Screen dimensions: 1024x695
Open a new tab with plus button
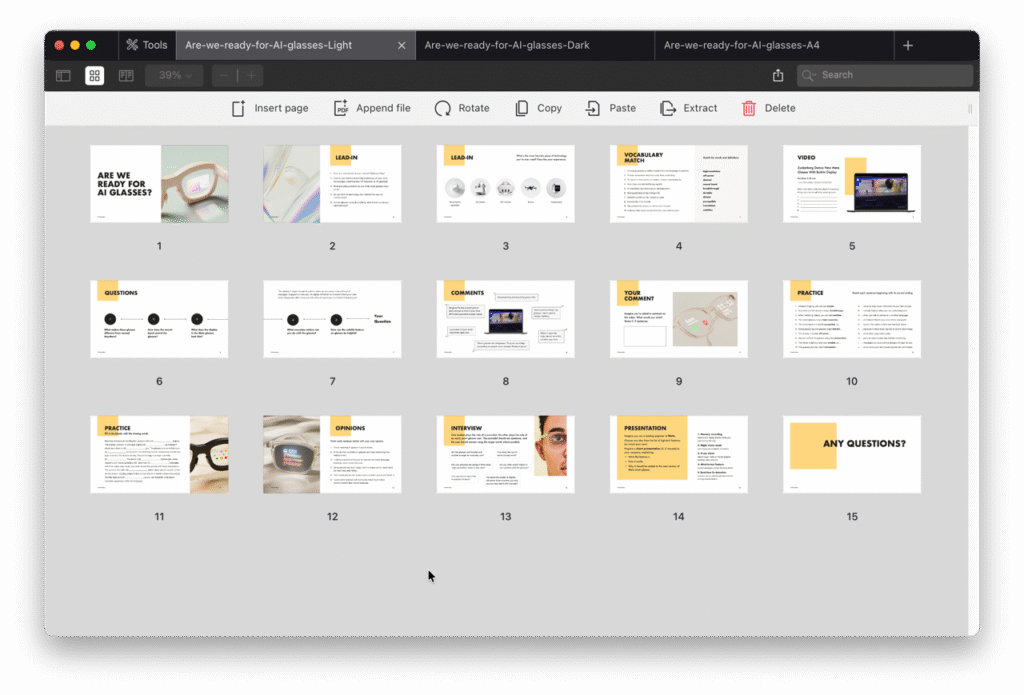pyautogui.click(x=908, y=45)
